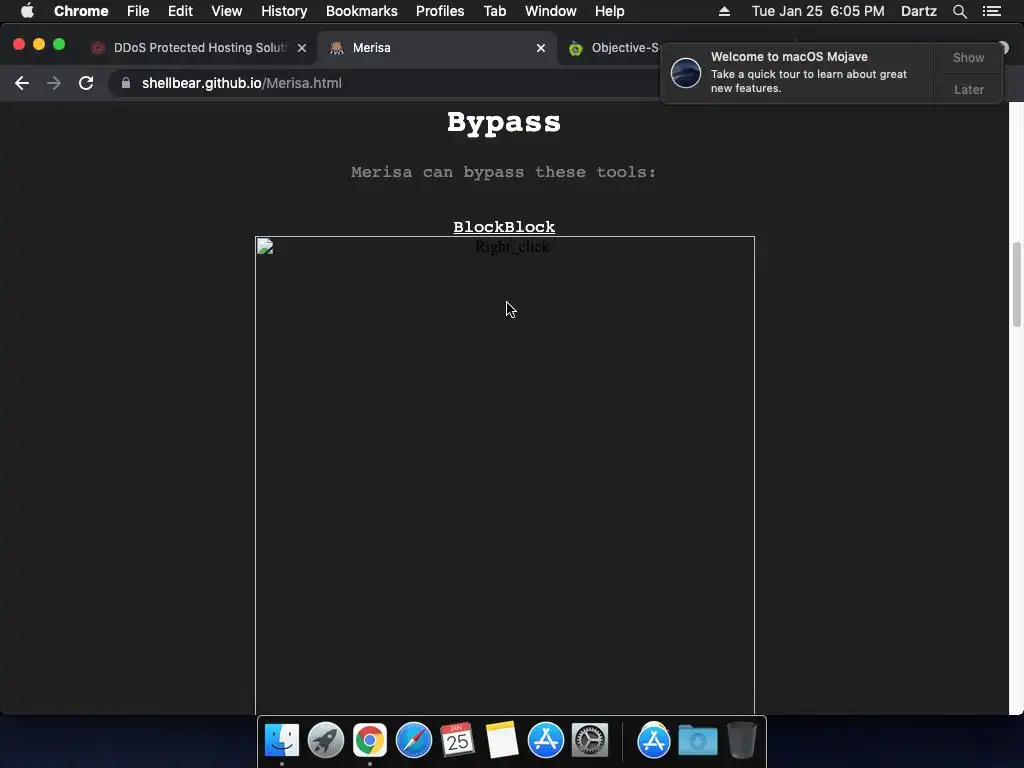Close the DDoS Protected Hosting tab

[302, 48]
